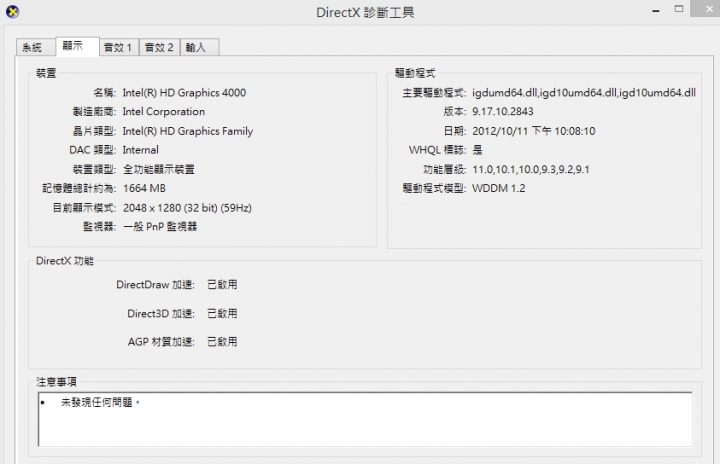The width and height of the screenshot is (720, 464).
Task: Click Direct3D 加速 status 已啟用
Action: (222, 314)
